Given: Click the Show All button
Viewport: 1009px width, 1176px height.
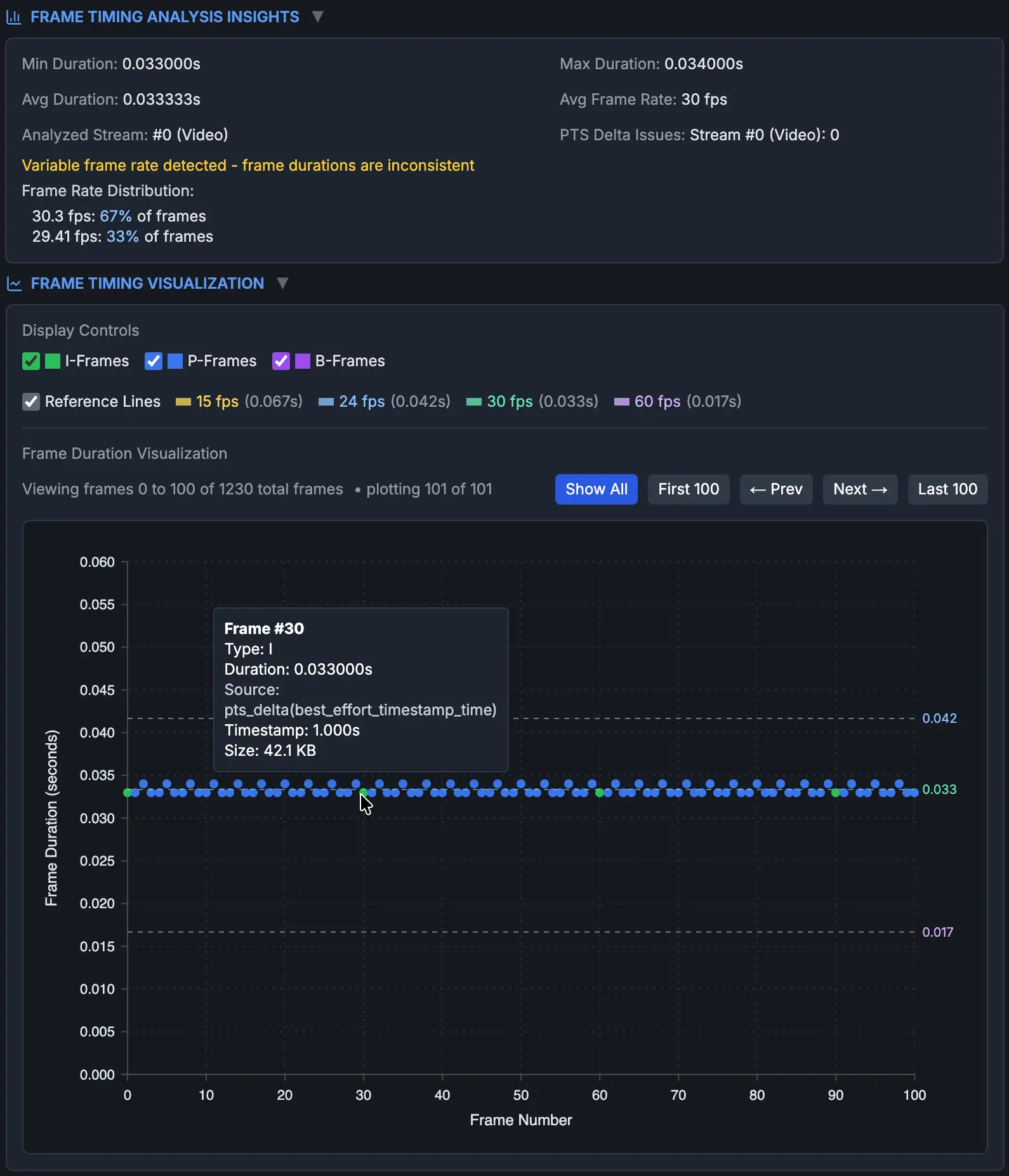Looking at the screenshot, I should [x=597, y=489].
